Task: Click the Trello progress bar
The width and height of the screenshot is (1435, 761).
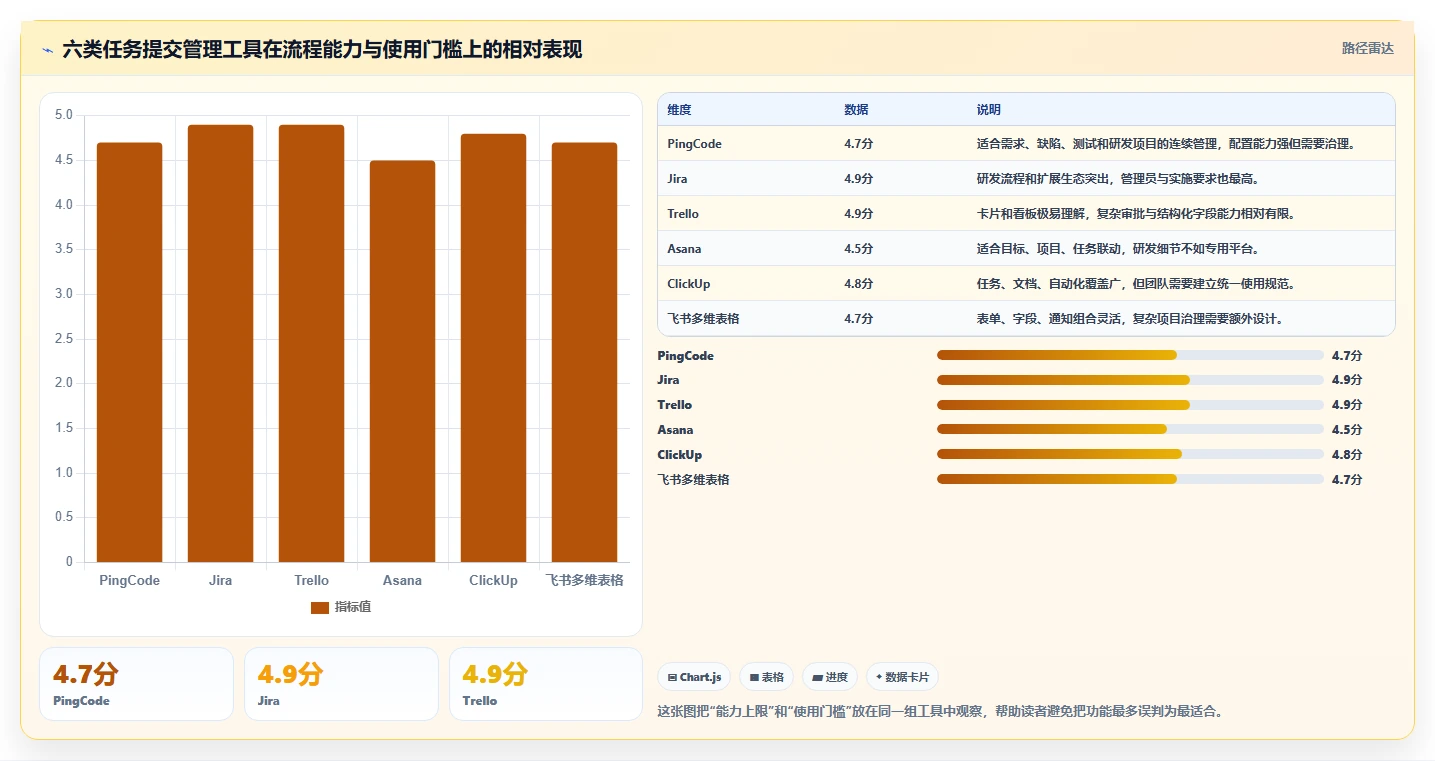Action: pyautogui.click(x=1130, y=405)
